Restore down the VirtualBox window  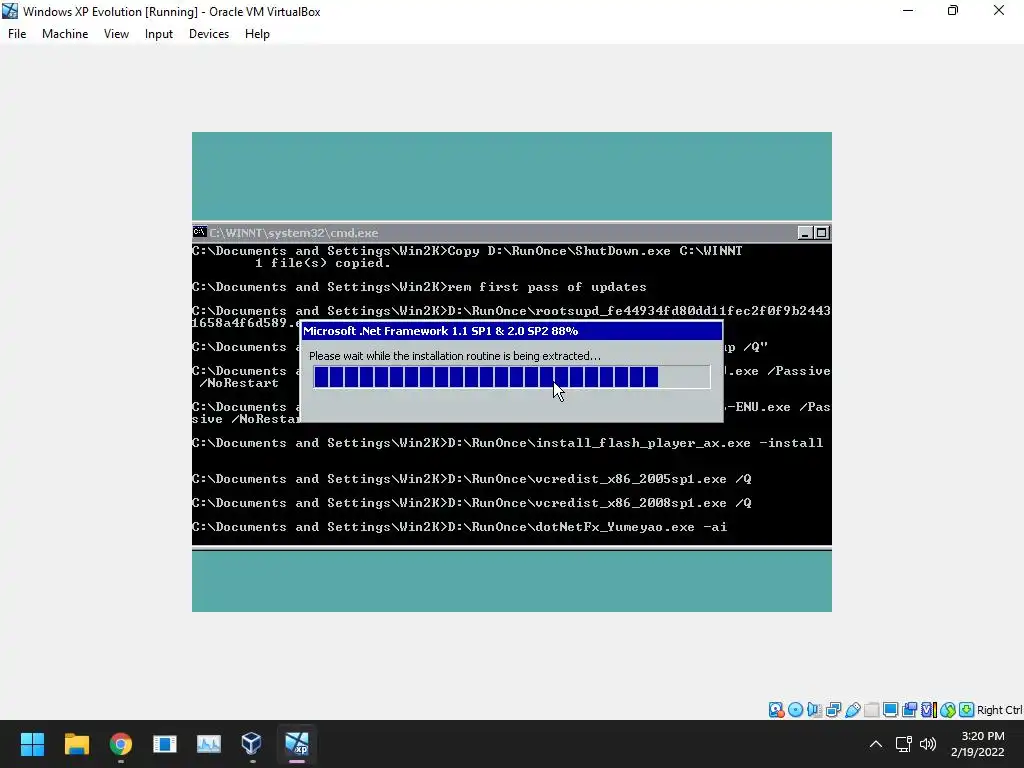pos(953,10)
